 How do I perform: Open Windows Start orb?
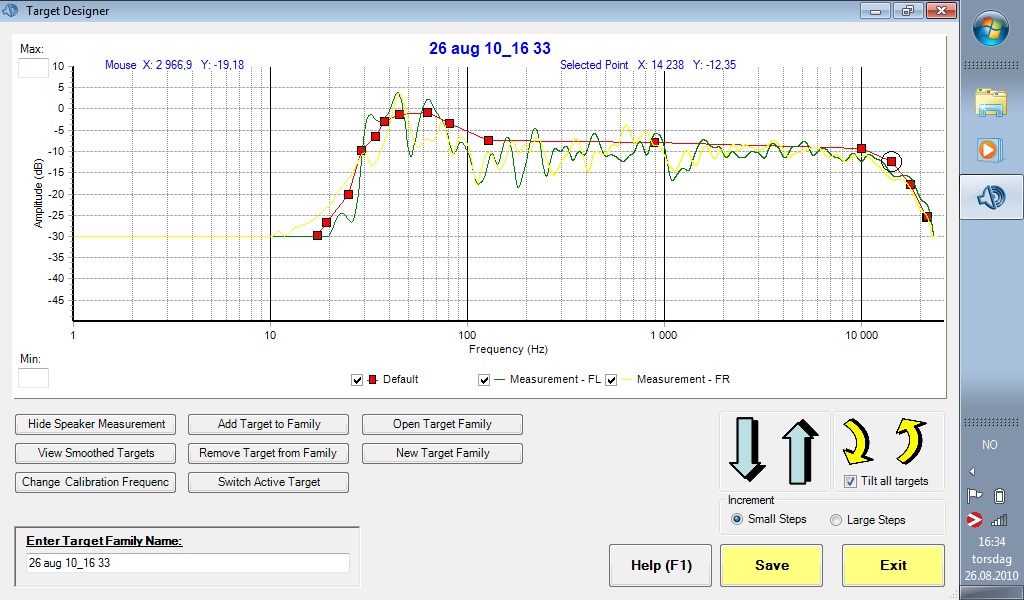[x=991, y=27]
